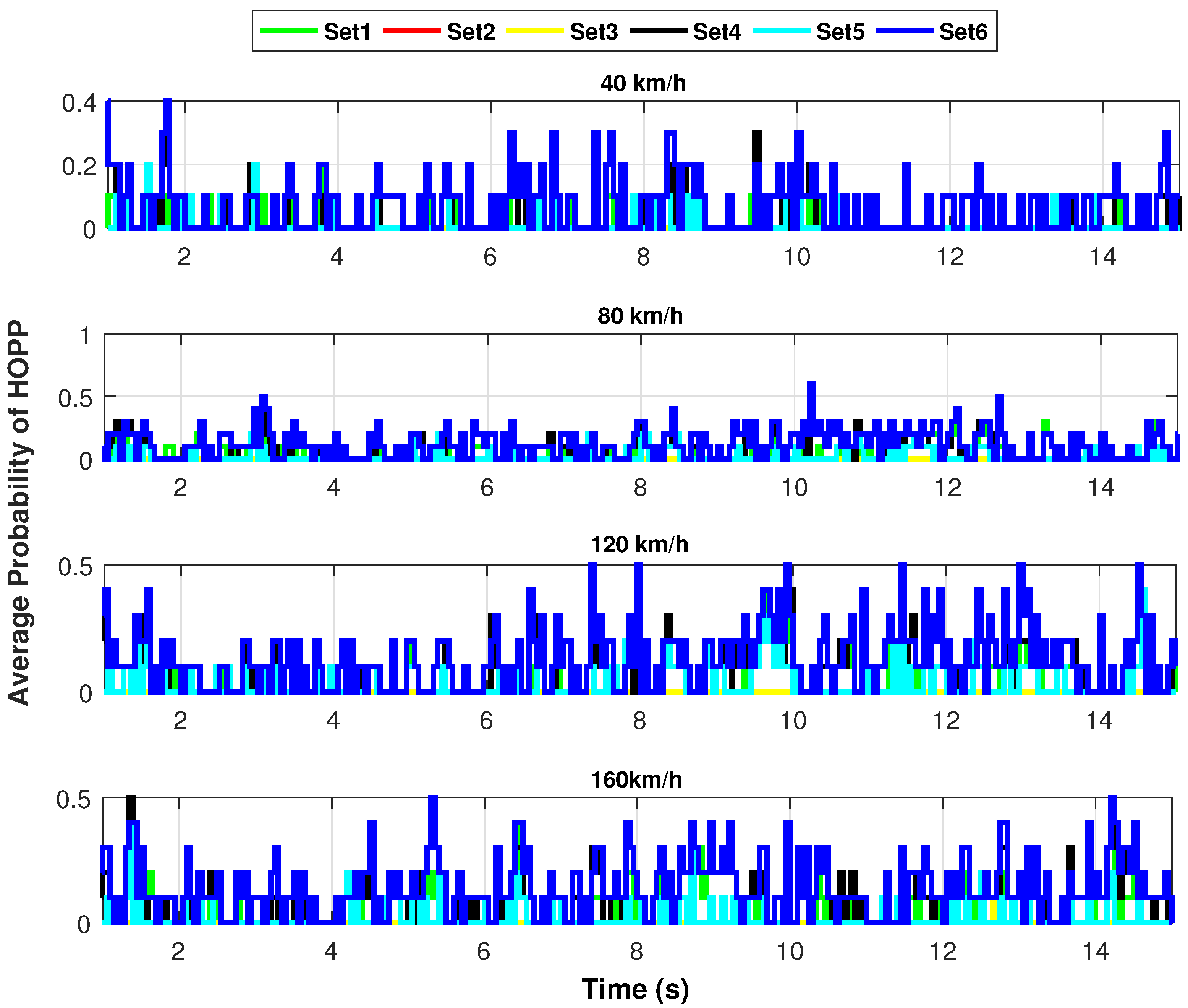
Task: Click the yellow Set3 legend line
Action: pos(535,30)
